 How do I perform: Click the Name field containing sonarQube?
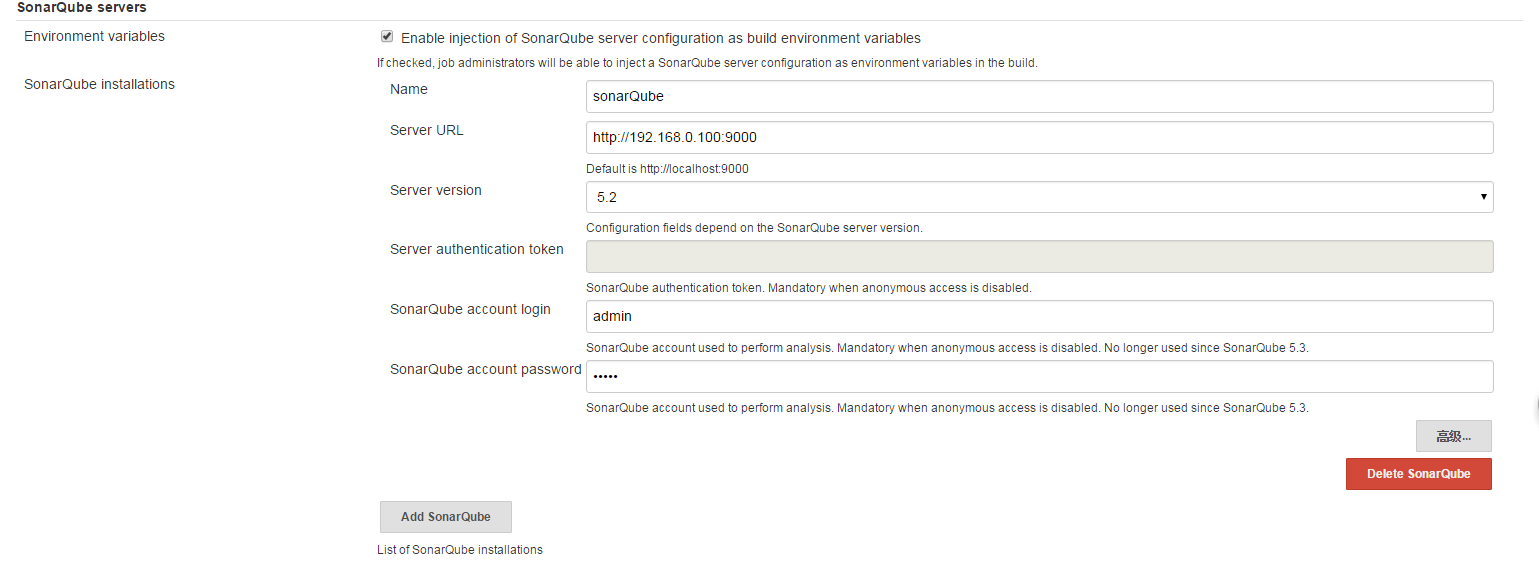click(x=1040, y=97)
